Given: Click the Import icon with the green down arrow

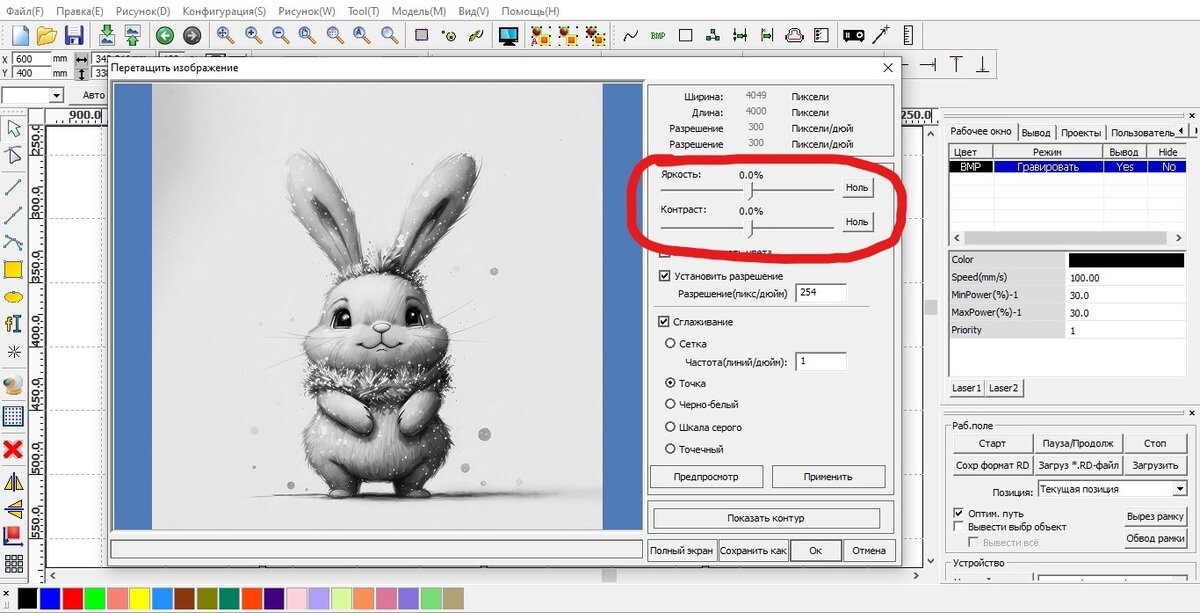Looking at the screenshot, I should point(106,36).
